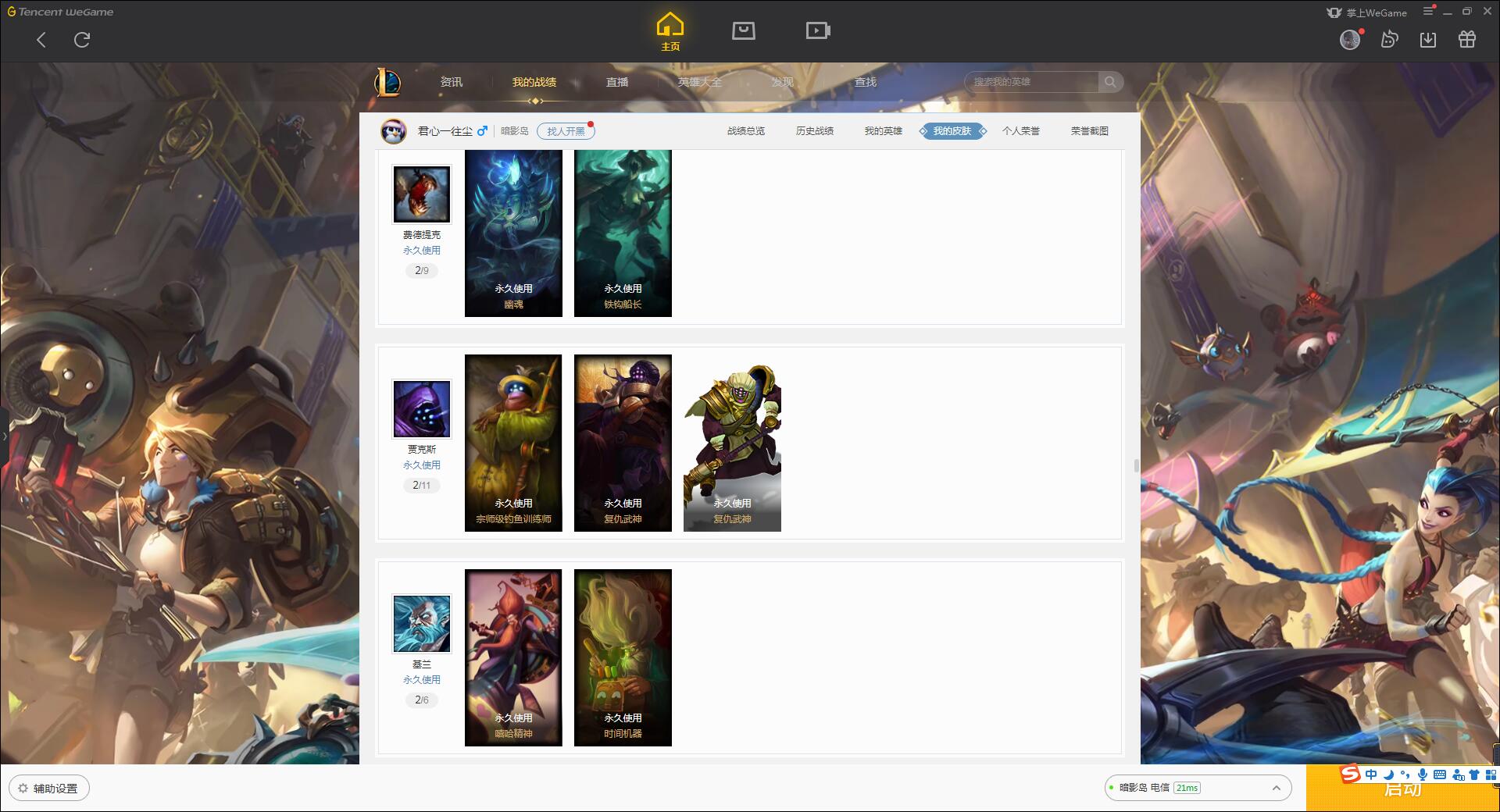Focus the 搜索我的英雄 search field
The height and width of the screenshot is (812, 1500).
coord(1031,82)
